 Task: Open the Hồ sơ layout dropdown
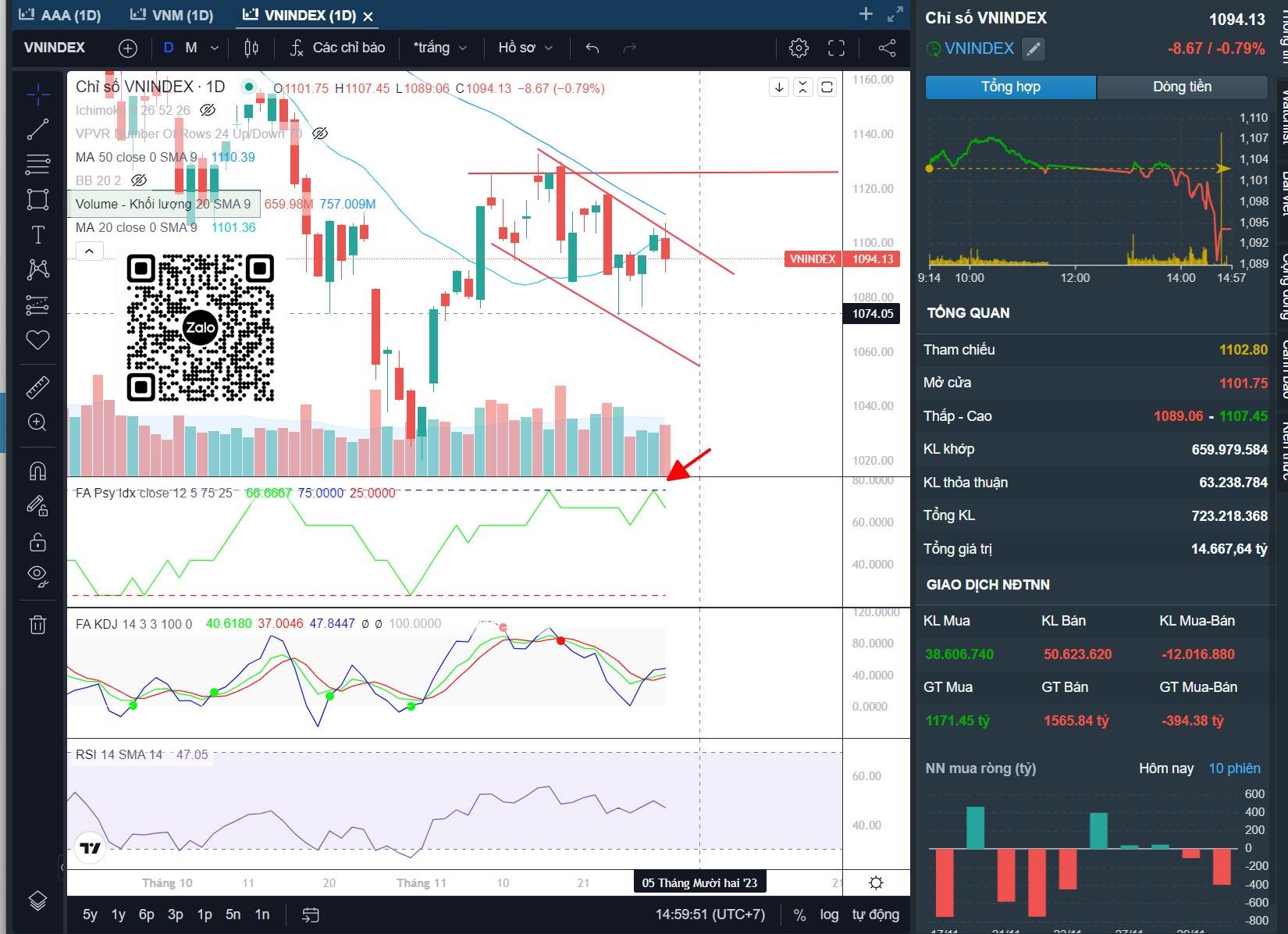click(525, 48)
